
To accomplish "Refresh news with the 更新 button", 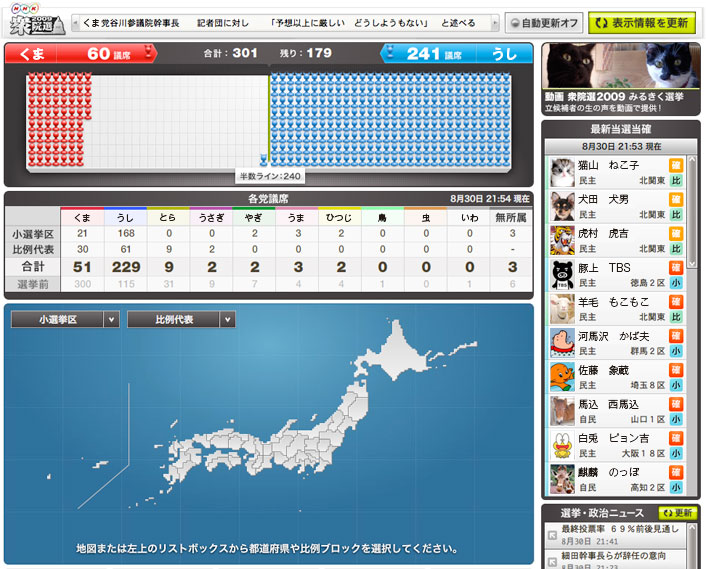I will pos(677,512).
